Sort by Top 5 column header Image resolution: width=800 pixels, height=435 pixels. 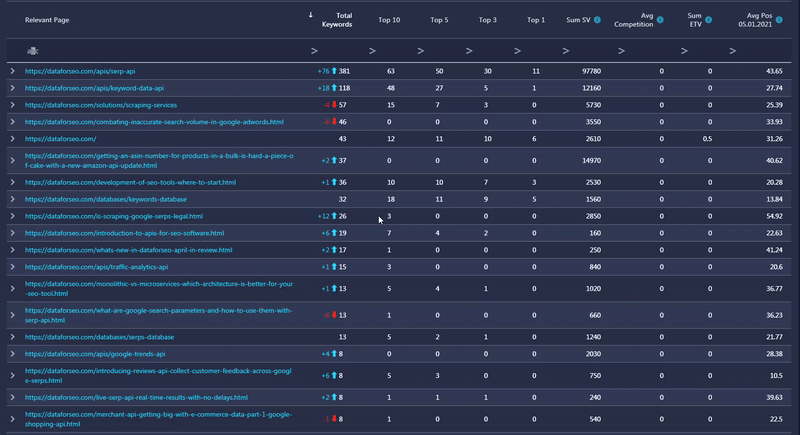pos(439,20)
